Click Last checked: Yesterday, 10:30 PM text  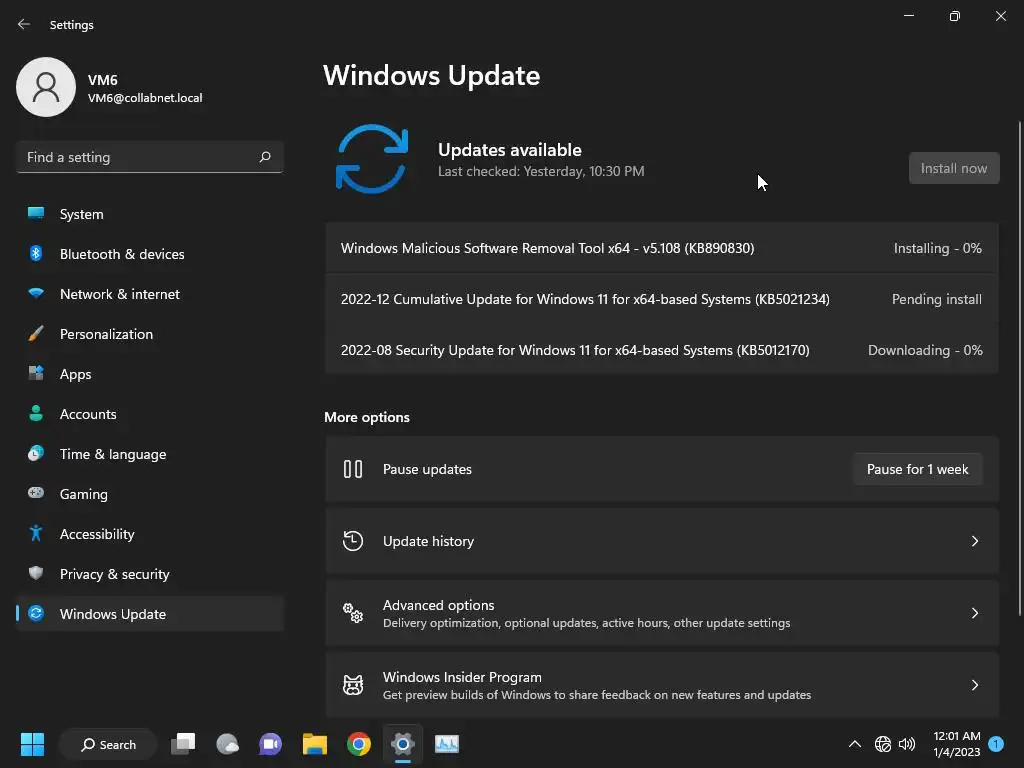(541, 171)
